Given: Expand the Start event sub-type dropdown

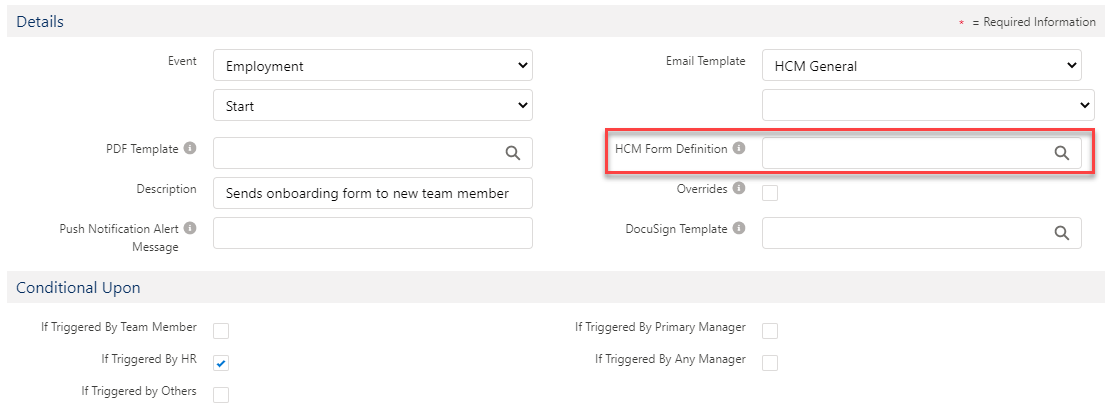Looking at the screenshot, I should [372, 105].
